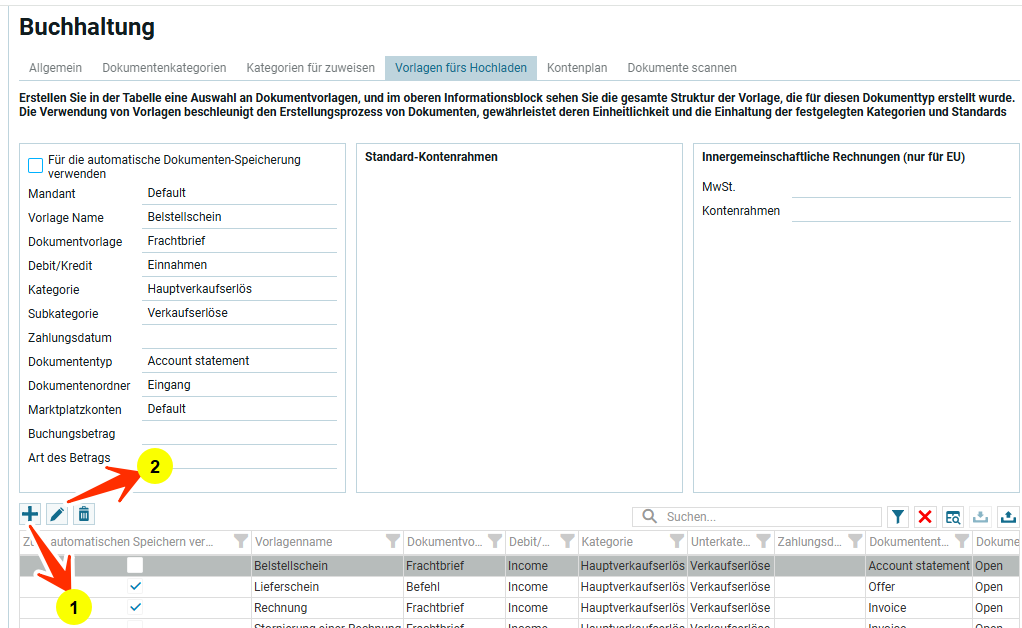1022x628 pixels.
Task: Open the Dokumentenkategorien tab
Action: (x=164, y=68)
